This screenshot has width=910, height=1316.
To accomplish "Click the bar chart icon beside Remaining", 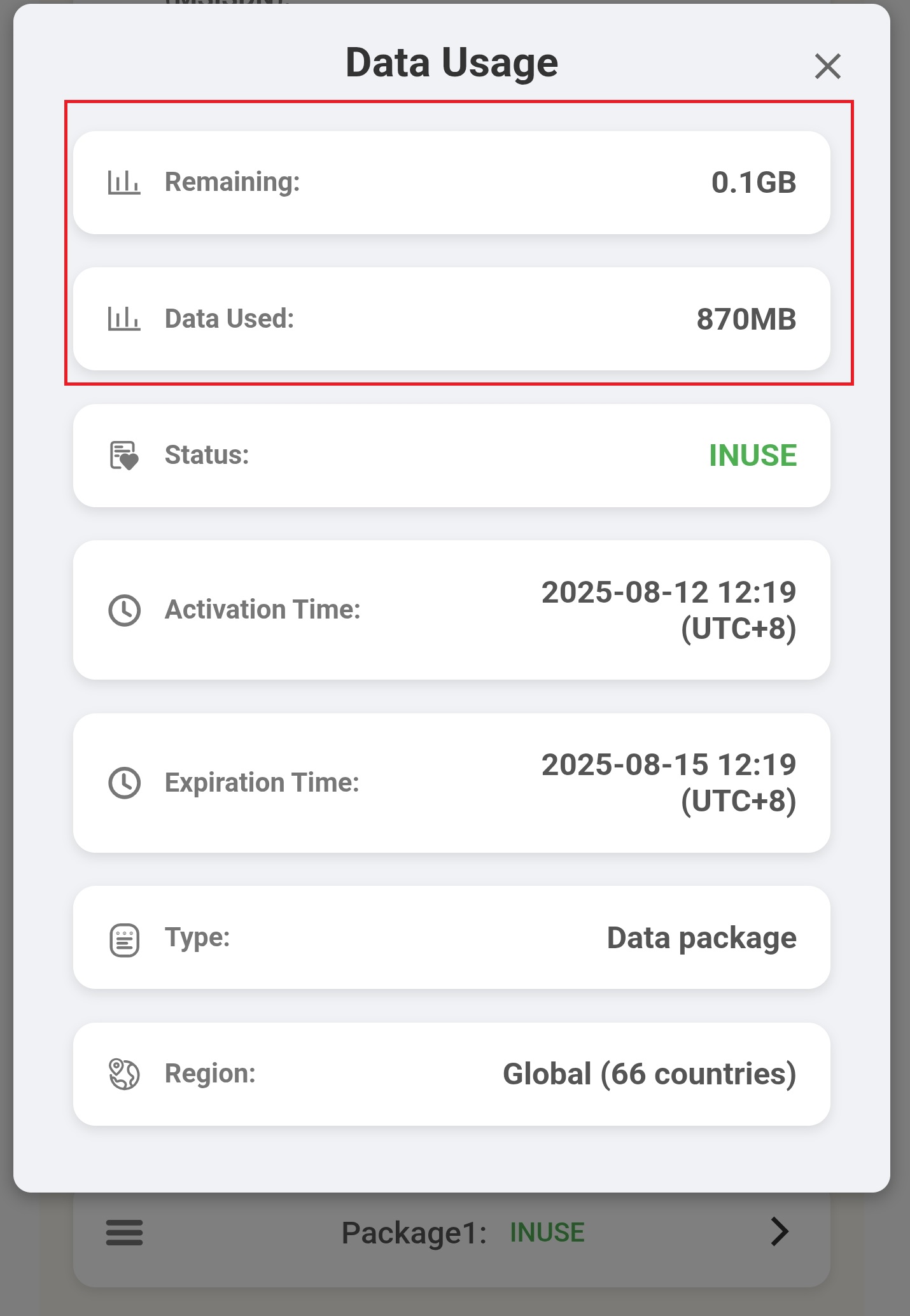I will [124, 183].
